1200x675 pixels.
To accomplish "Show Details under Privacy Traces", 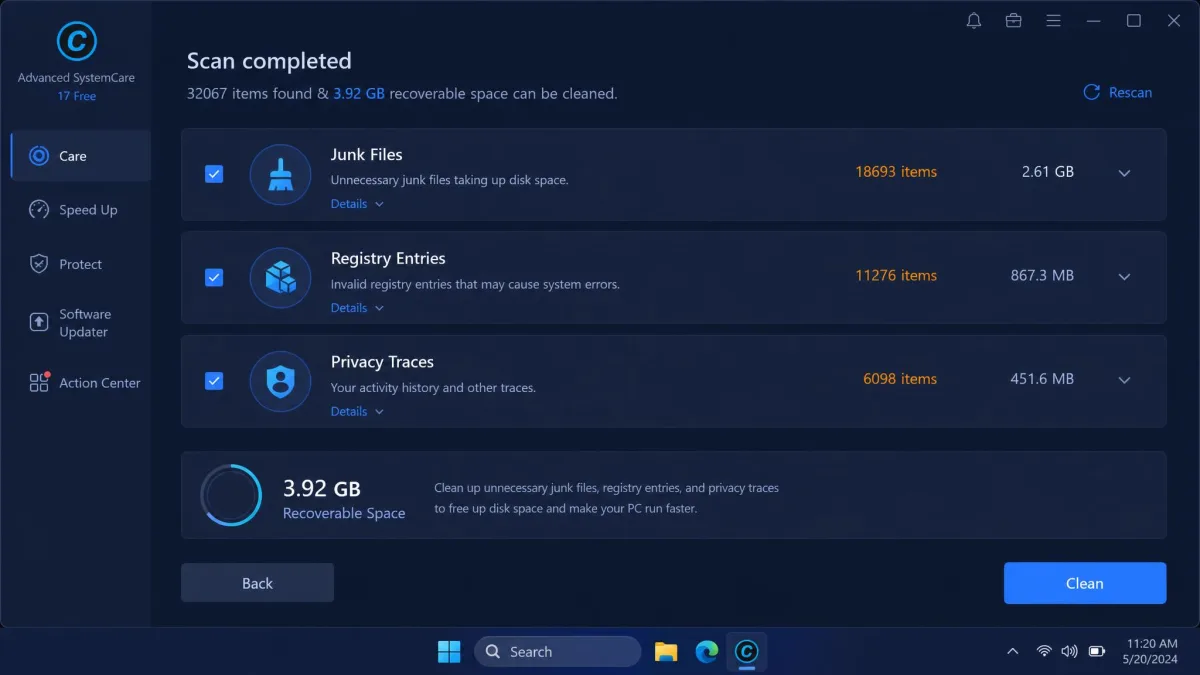I will coord(357,411).
